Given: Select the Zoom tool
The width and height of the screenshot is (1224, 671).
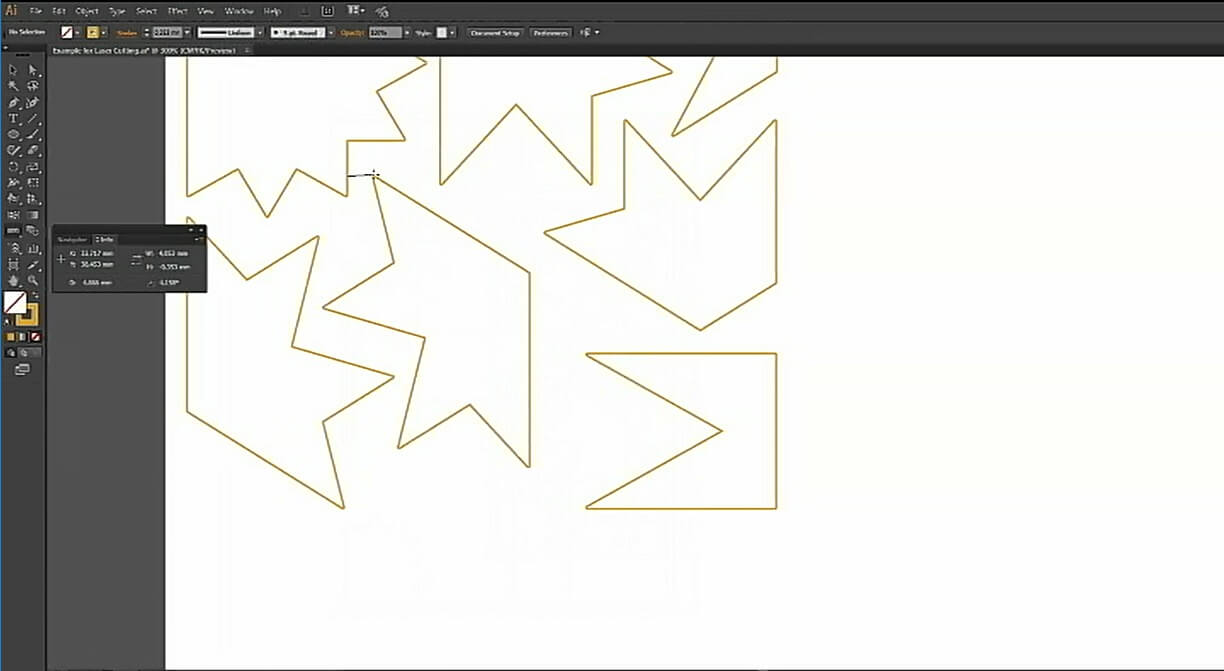Looking at the screenshot, I should pos(33,281).
